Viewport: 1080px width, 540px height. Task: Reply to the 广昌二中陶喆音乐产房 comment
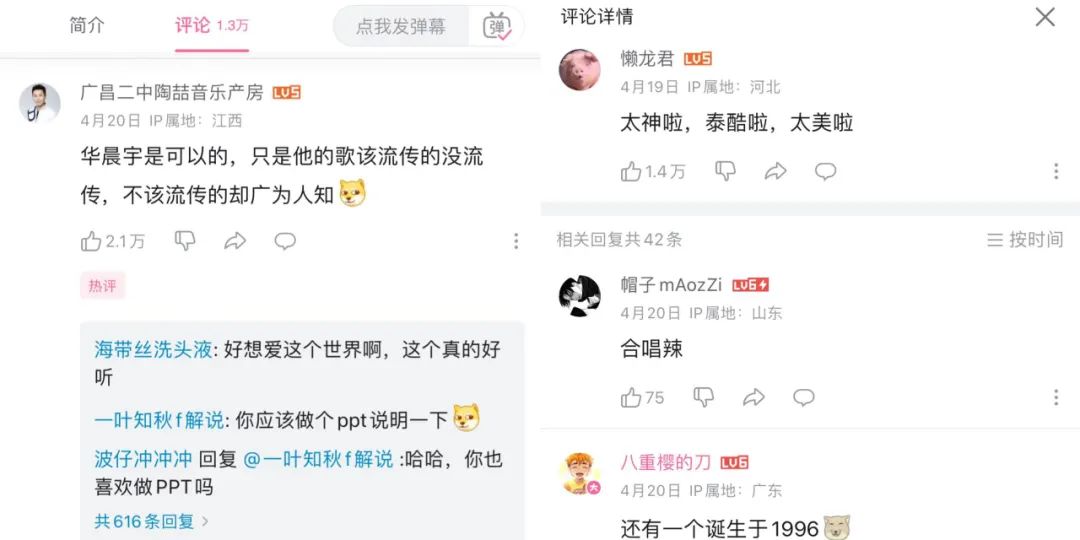(285, 241)
